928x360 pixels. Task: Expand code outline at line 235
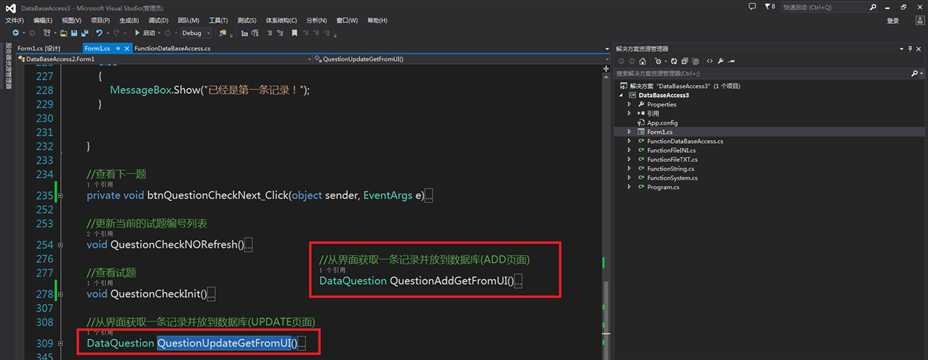(x=61, y=196)
